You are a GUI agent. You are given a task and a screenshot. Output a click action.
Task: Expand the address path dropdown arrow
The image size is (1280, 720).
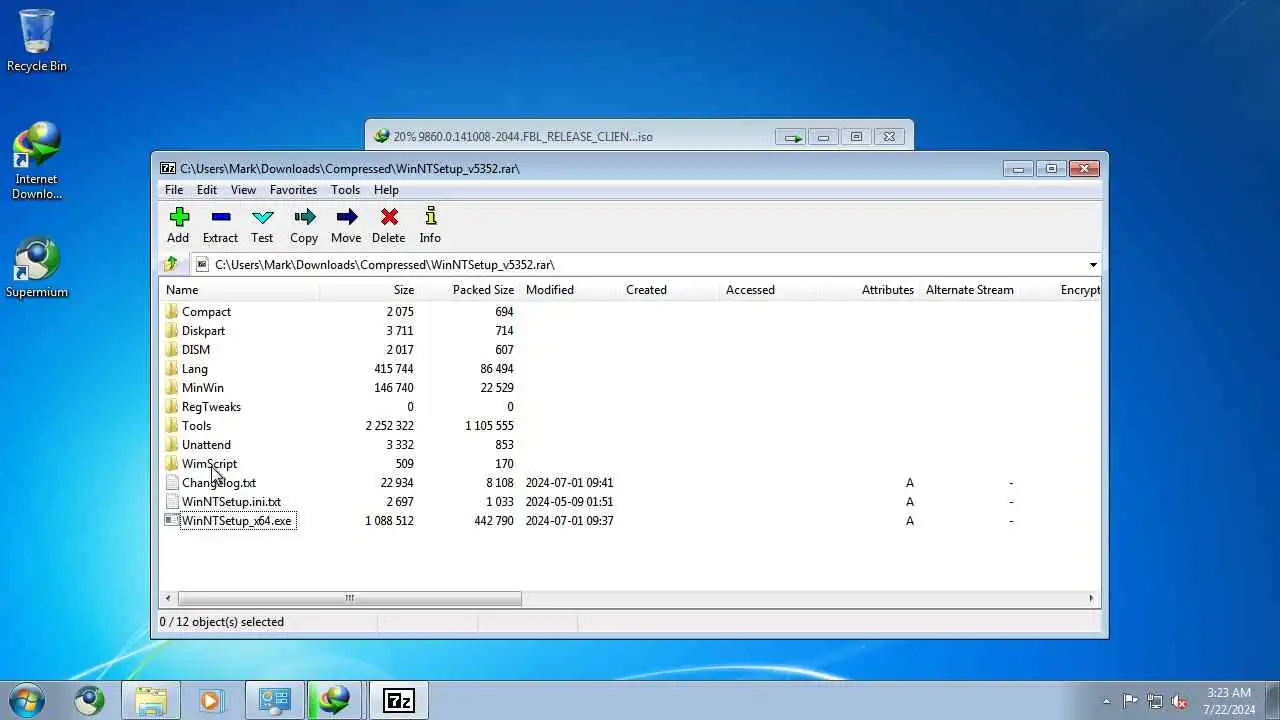1092,265
